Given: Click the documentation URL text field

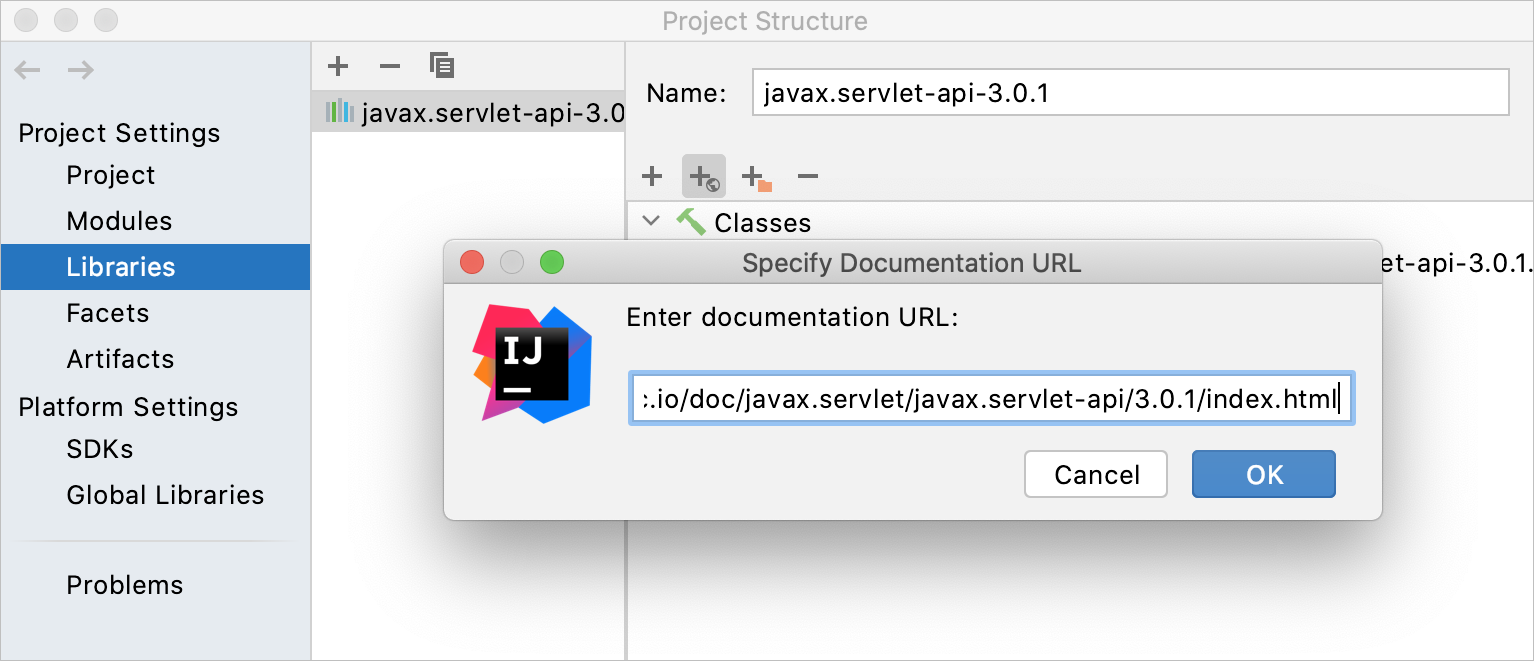Looking at the screenshot, I should (991, 399).
